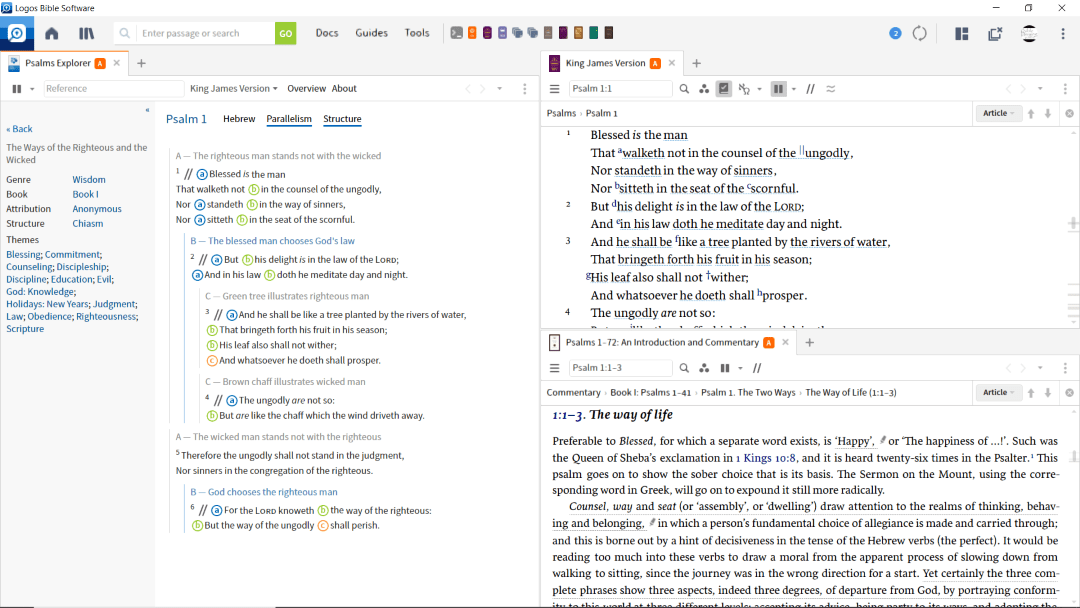Open visual filters in commentary panel
This screenshot has height=608, width=1080.
(704, 368)
